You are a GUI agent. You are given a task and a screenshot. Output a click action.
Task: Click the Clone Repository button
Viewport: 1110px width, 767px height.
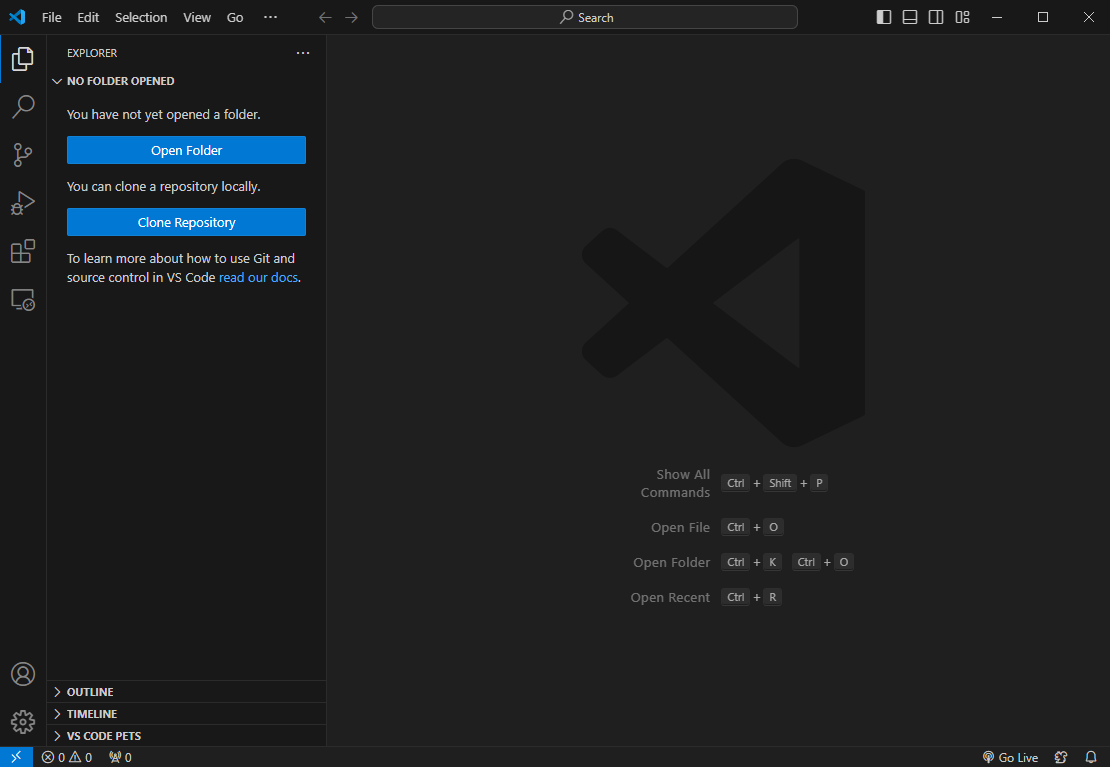(x=186, y=222)
